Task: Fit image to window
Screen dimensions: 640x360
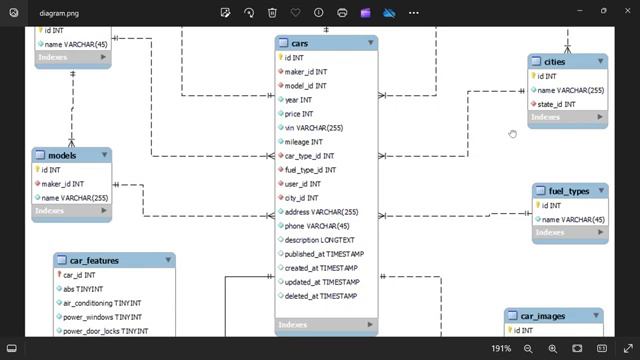Action: (x=577, y=348)
